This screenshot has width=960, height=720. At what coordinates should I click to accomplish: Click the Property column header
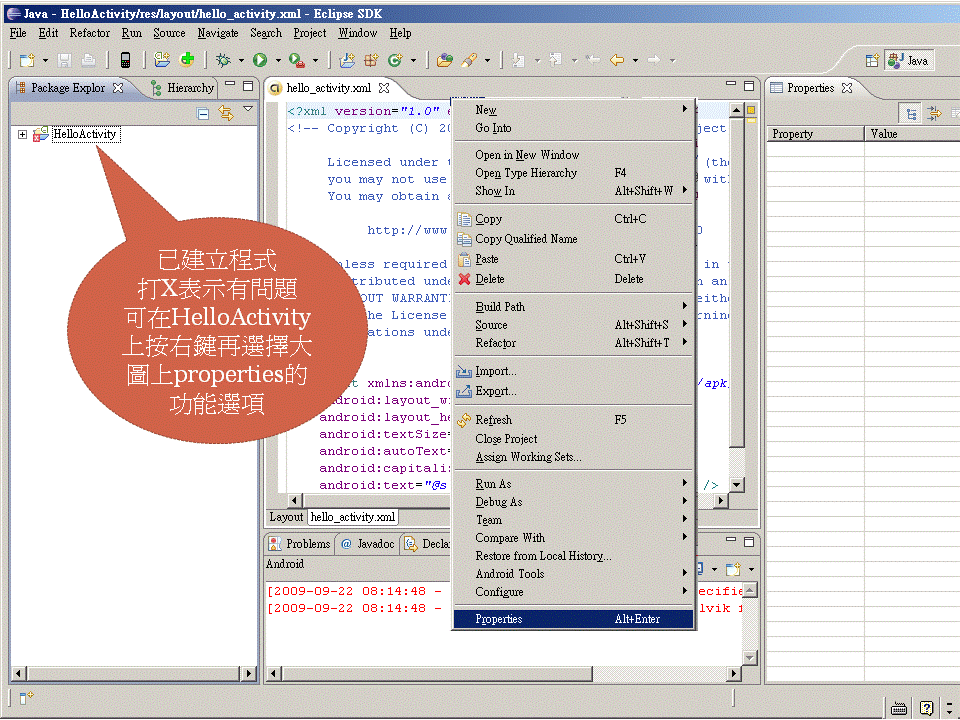coord(816,134)
